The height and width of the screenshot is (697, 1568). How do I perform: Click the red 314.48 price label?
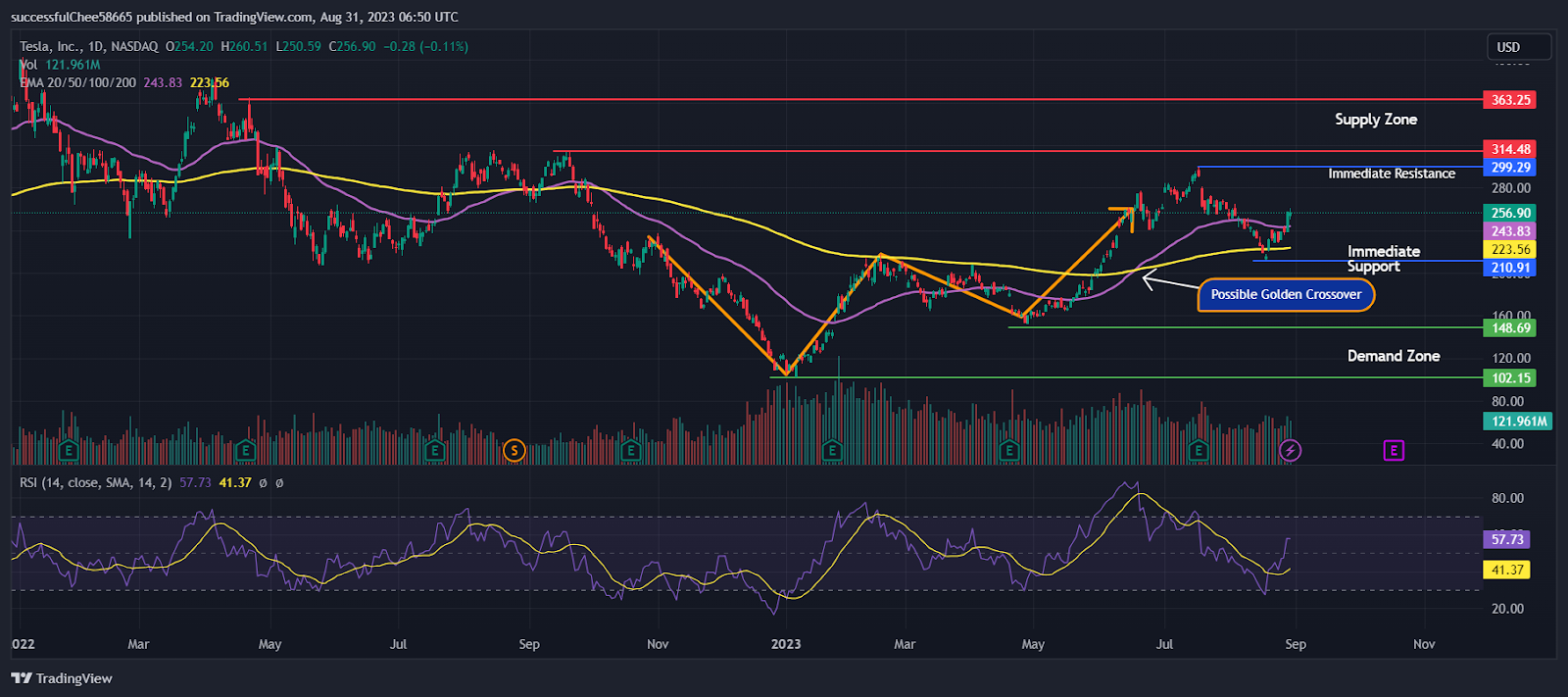pyautogui.click(x=1510, y=149)
